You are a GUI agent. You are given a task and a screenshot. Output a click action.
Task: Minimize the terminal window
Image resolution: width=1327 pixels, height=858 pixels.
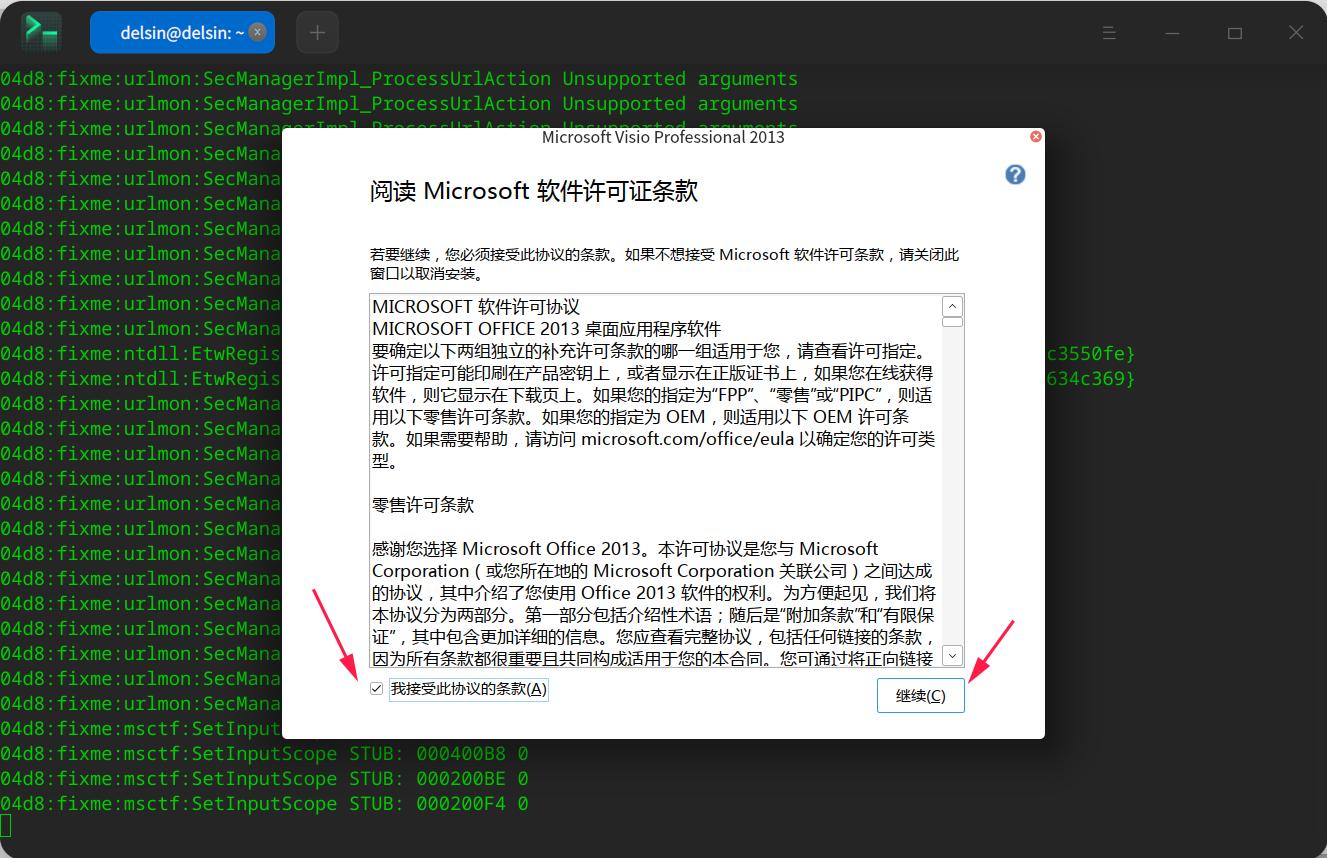[x=1171, y=32]
